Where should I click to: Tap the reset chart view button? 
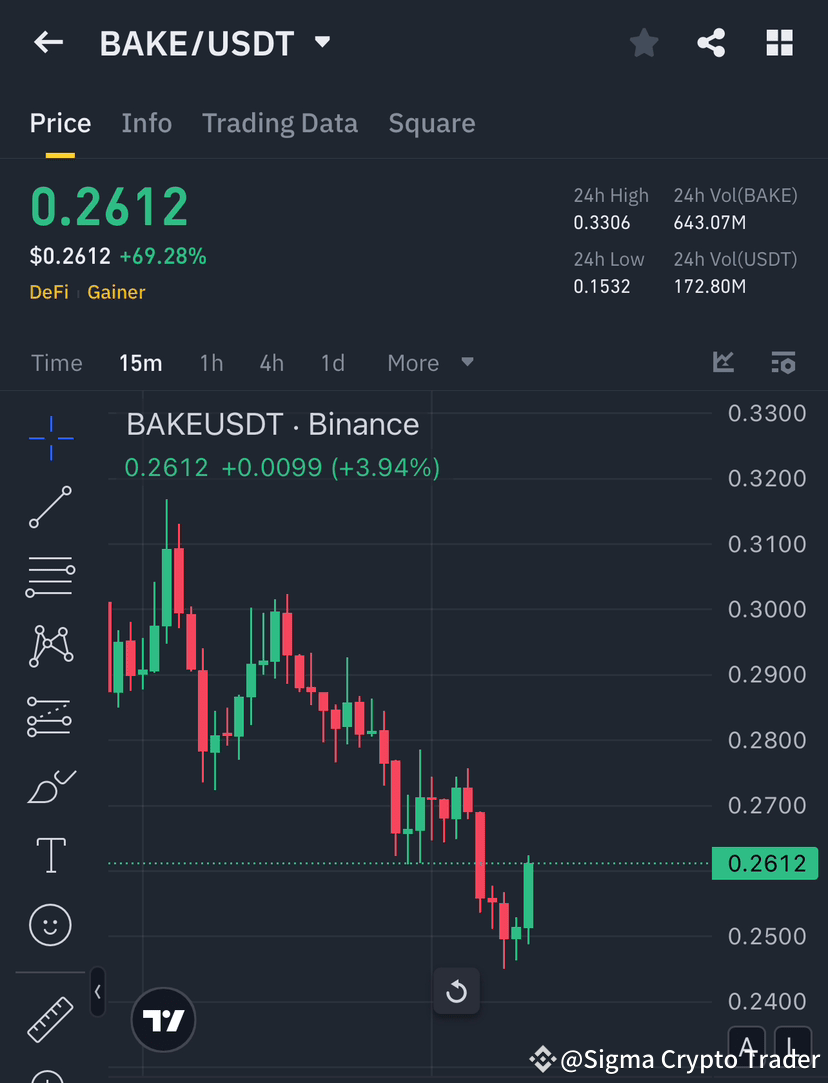pos(457,991)
